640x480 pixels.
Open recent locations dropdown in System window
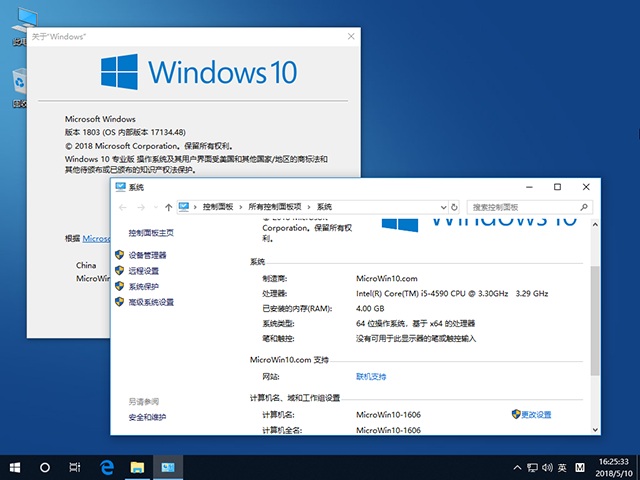point(156,207)
